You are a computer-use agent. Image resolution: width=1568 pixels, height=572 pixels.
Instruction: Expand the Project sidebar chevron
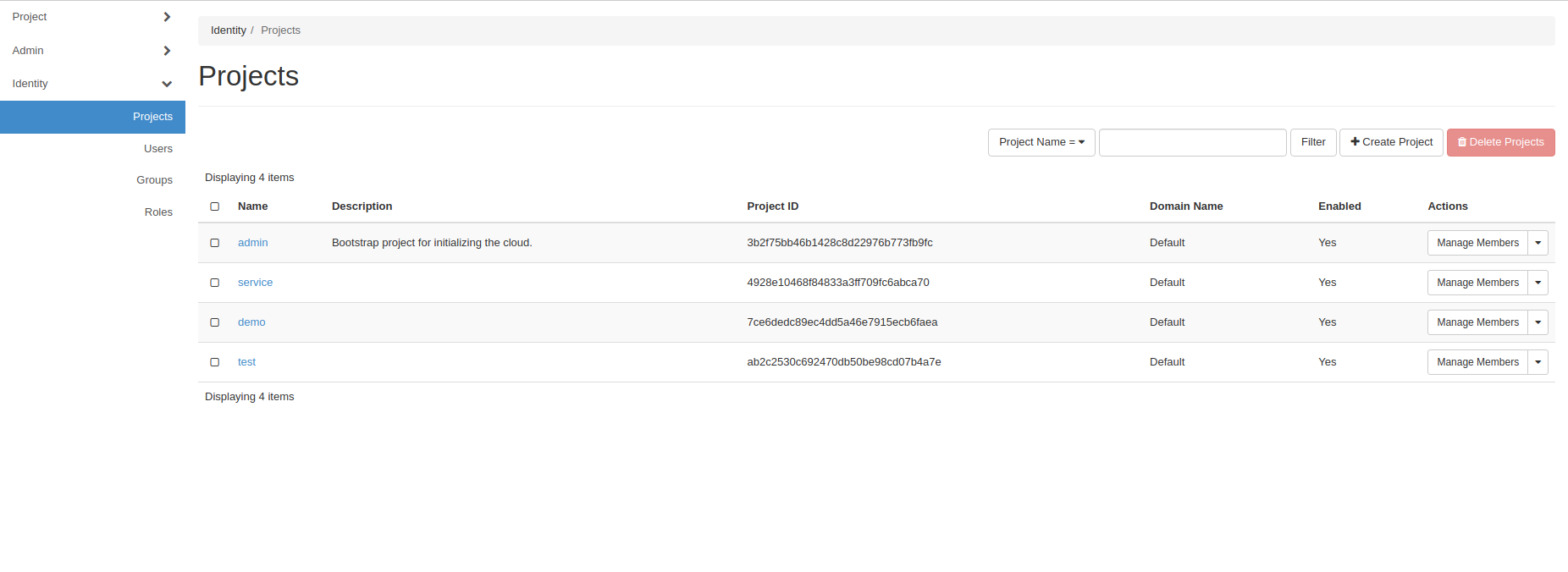click(x=167, y=17)
